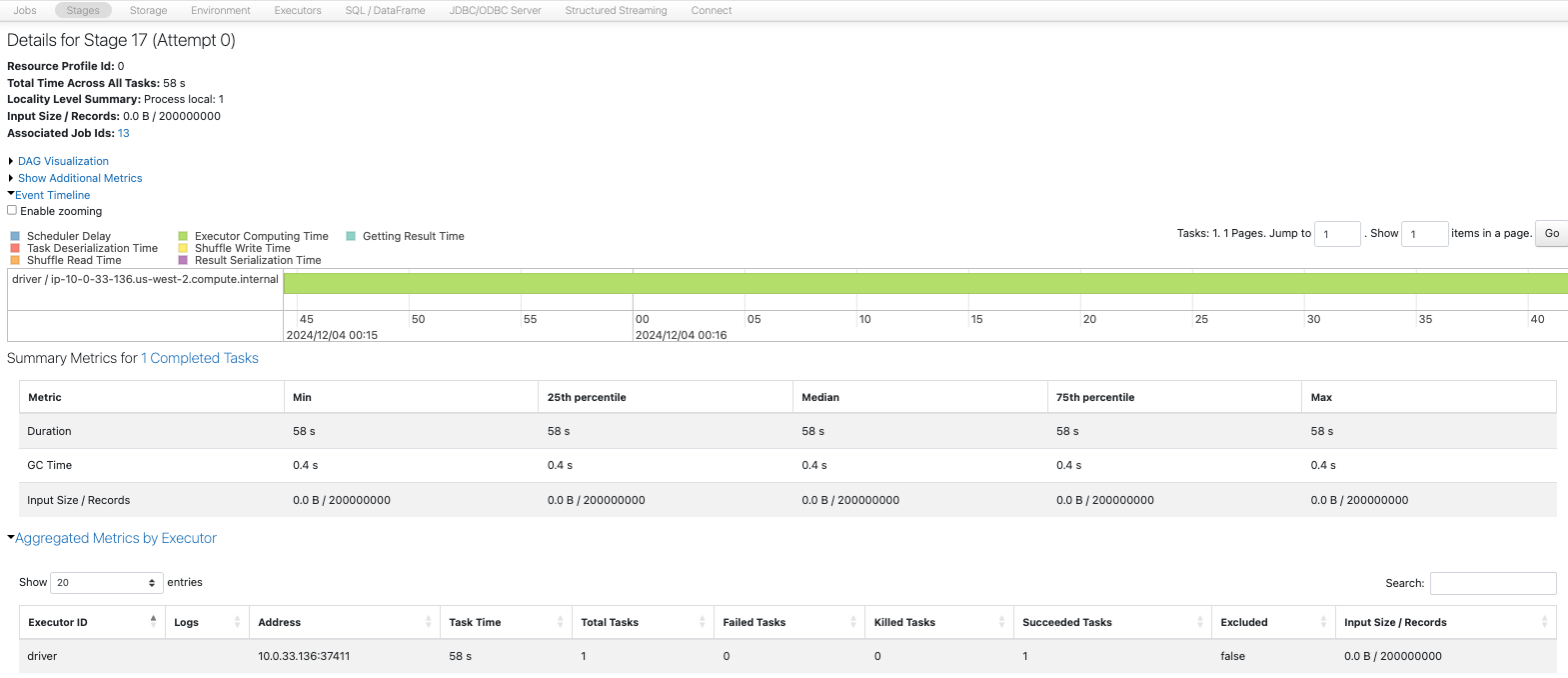
Task: Open associated job id 13 link
Action: (x=124, y=133)
